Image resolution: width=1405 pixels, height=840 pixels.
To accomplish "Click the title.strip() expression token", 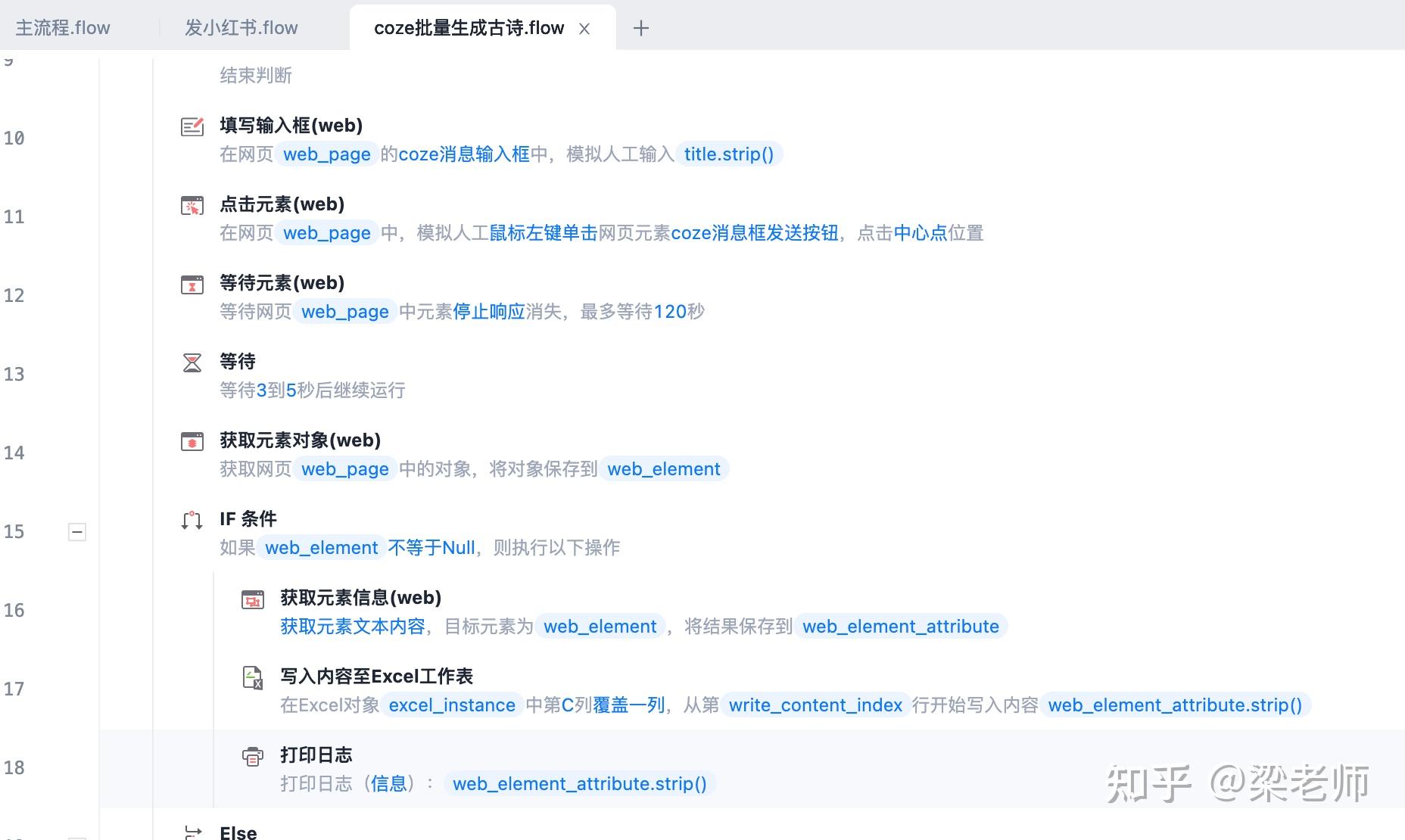I will tap(729, 154).
